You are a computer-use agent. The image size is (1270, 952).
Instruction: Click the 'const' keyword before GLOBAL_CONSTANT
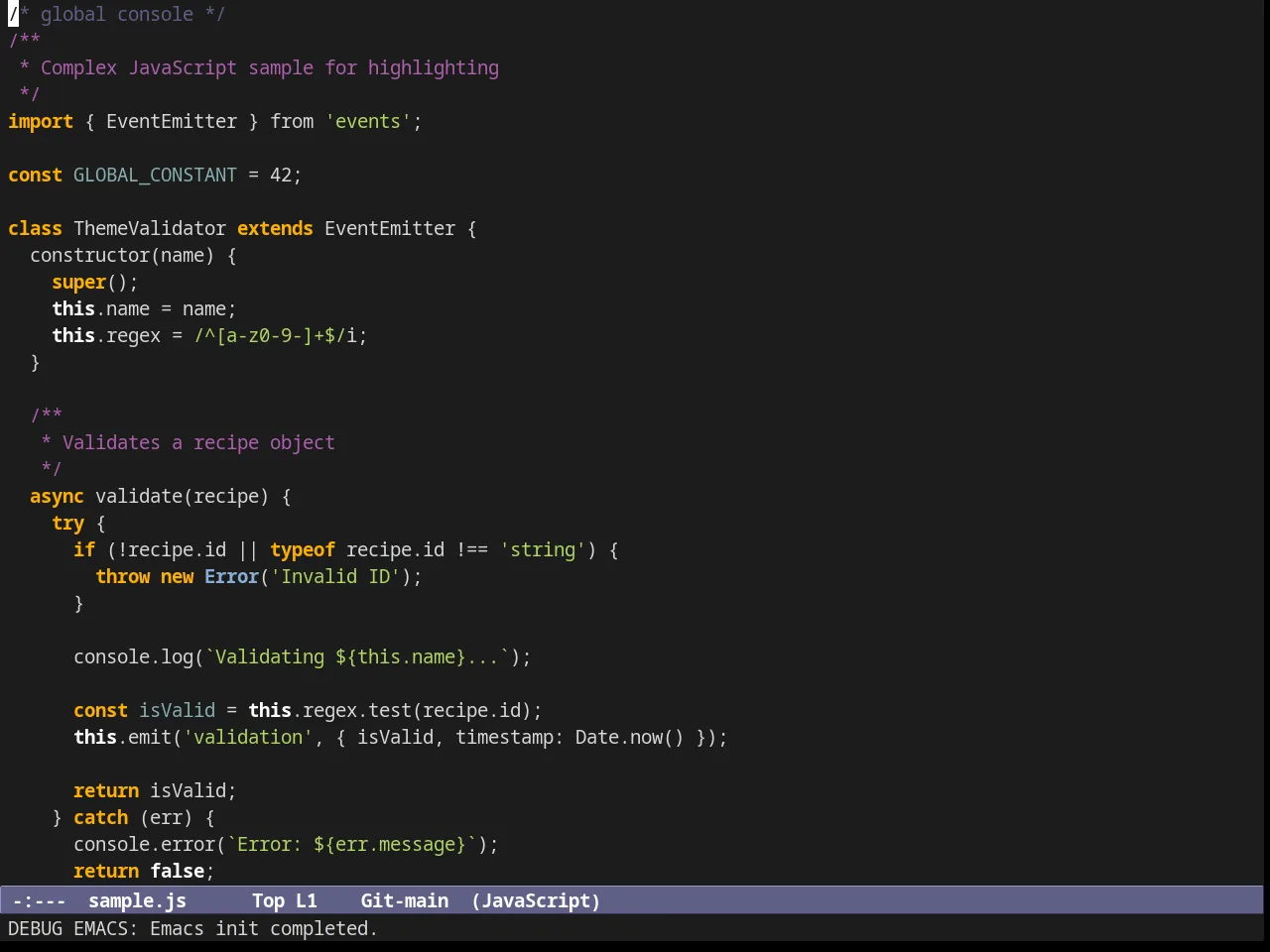point(35,175)
